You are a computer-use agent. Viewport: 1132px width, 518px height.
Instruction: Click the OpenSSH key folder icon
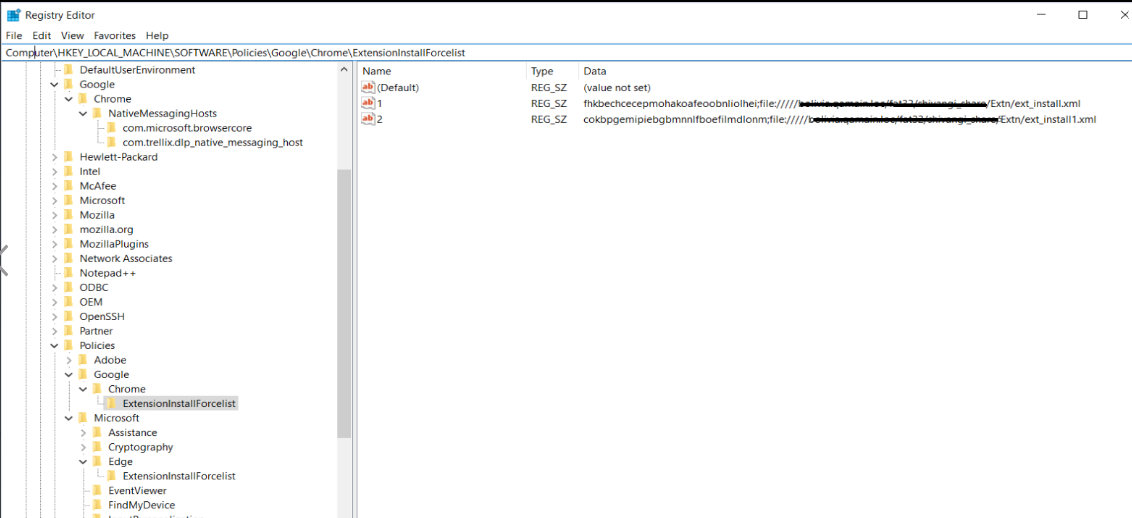coord(69,316)
